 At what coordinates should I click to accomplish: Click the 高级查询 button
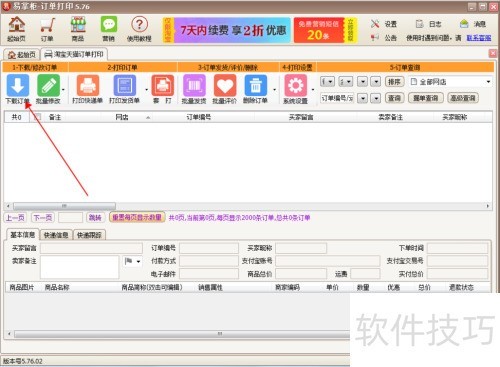tap(463, 98)
